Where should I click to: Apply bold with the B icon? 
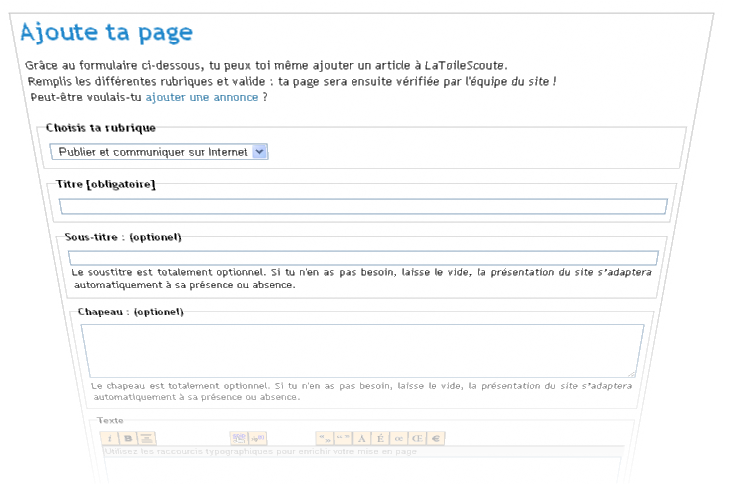pyautogui.click(x=129, y=438)
